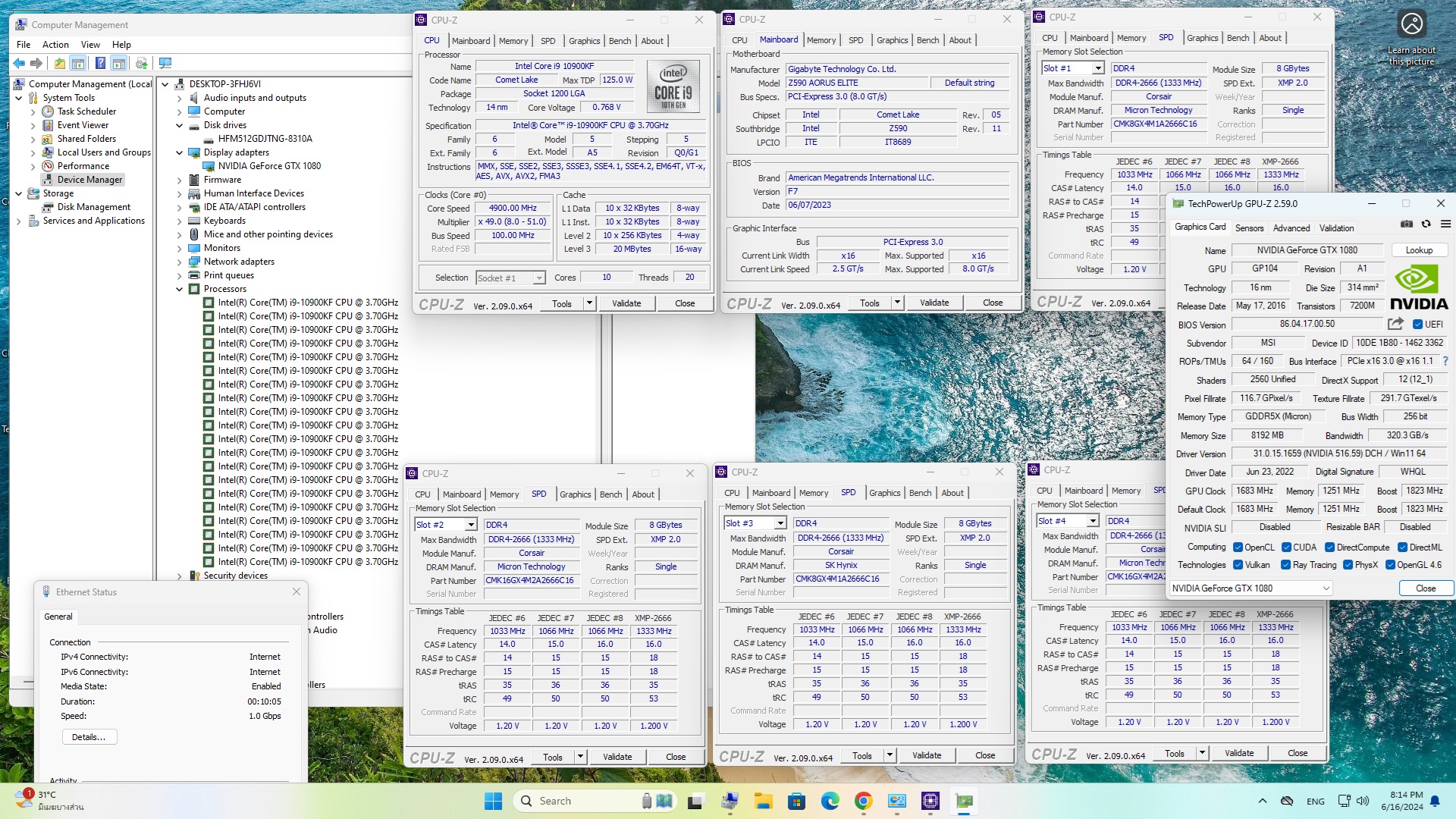Toggle the DirectML checkbox in GPU-Z
The image size is (1456, 819).
[1402, 548]
